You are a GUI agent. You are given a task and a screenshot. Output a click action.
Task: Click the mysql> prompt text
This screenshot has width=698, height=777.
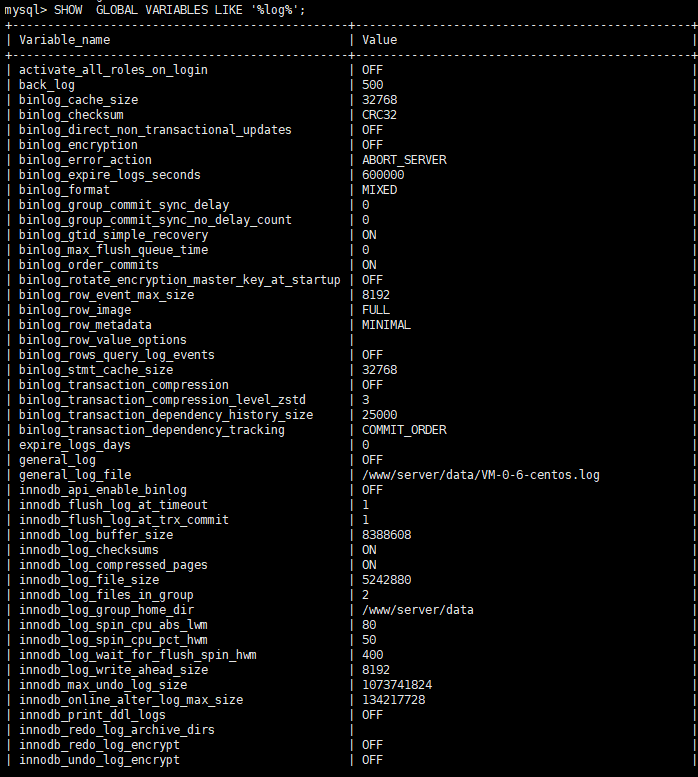point(25,10)
